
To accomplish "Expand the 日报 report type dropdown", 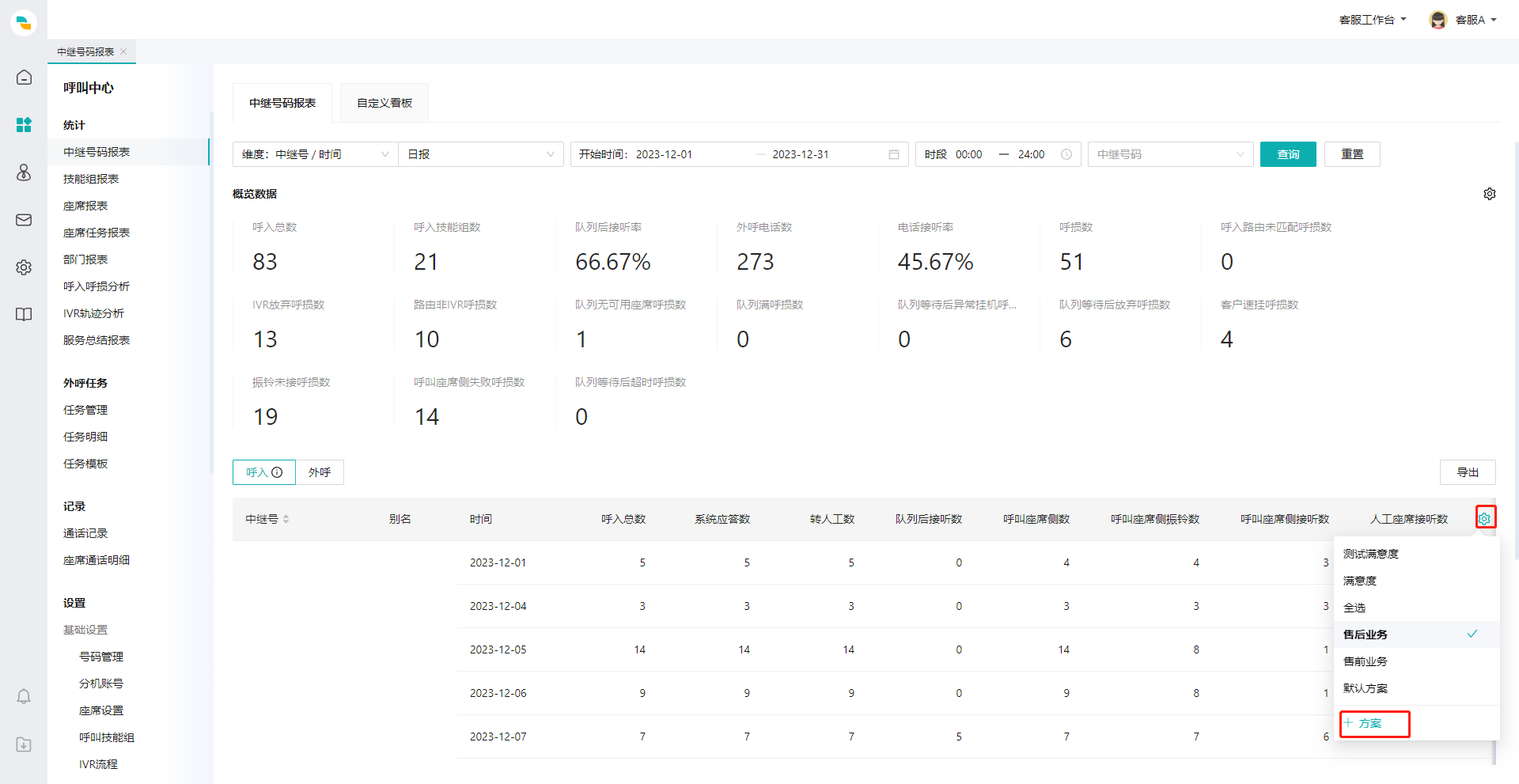I will 481,154.
